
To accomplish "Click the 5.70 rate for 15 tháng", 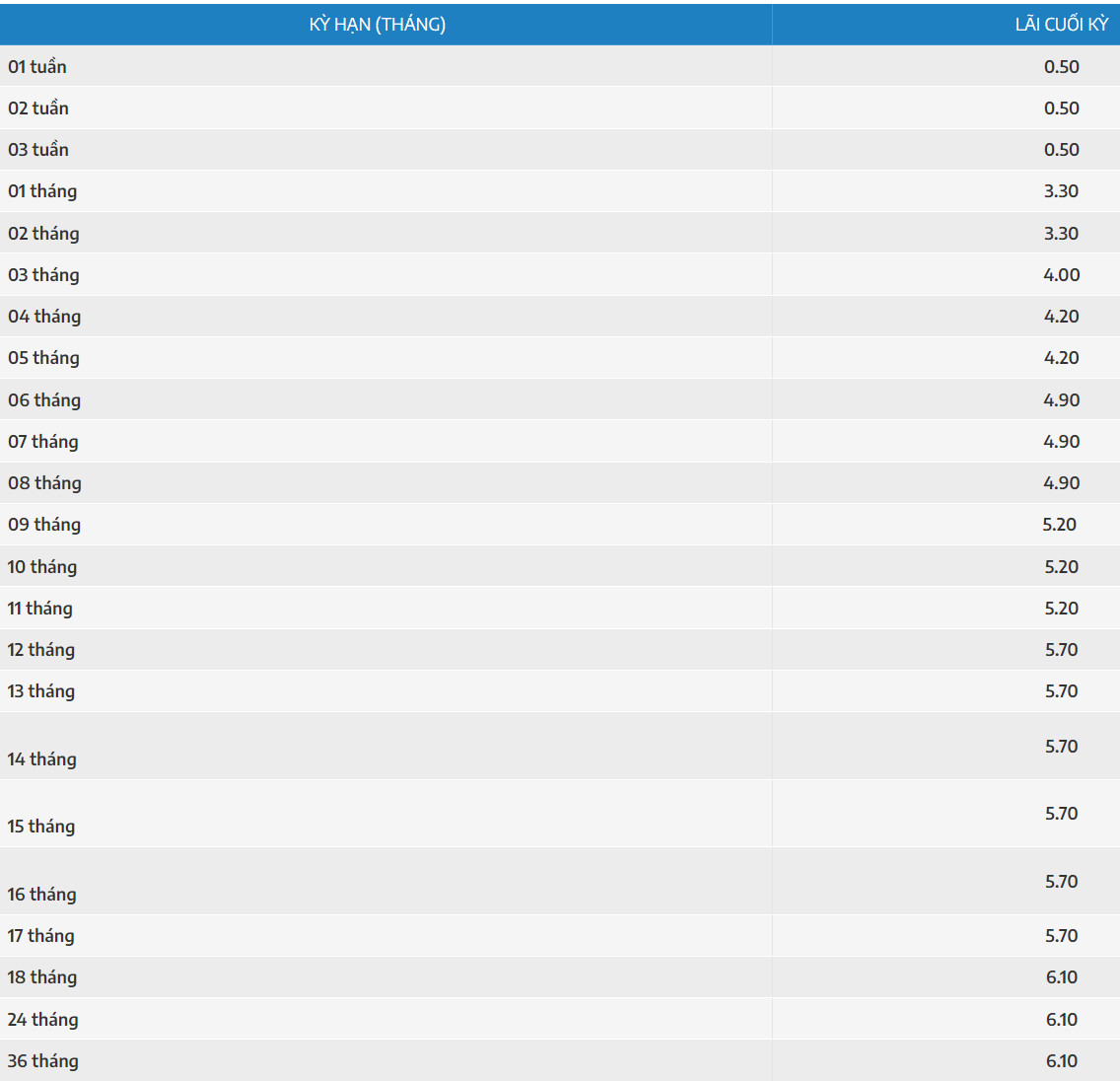I will tap(1061, 814).
